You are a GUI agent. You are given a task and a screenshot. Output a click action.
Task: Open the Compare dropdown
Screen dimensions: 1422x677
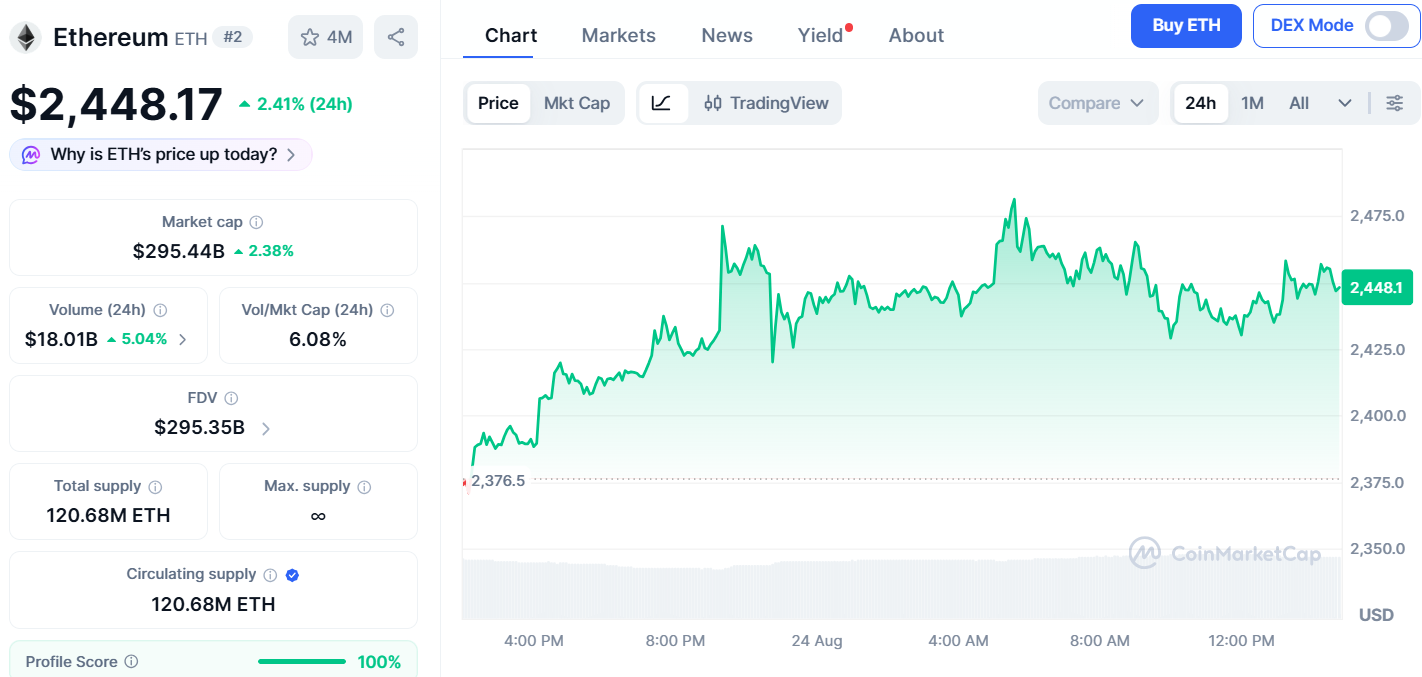(1097, 103)
